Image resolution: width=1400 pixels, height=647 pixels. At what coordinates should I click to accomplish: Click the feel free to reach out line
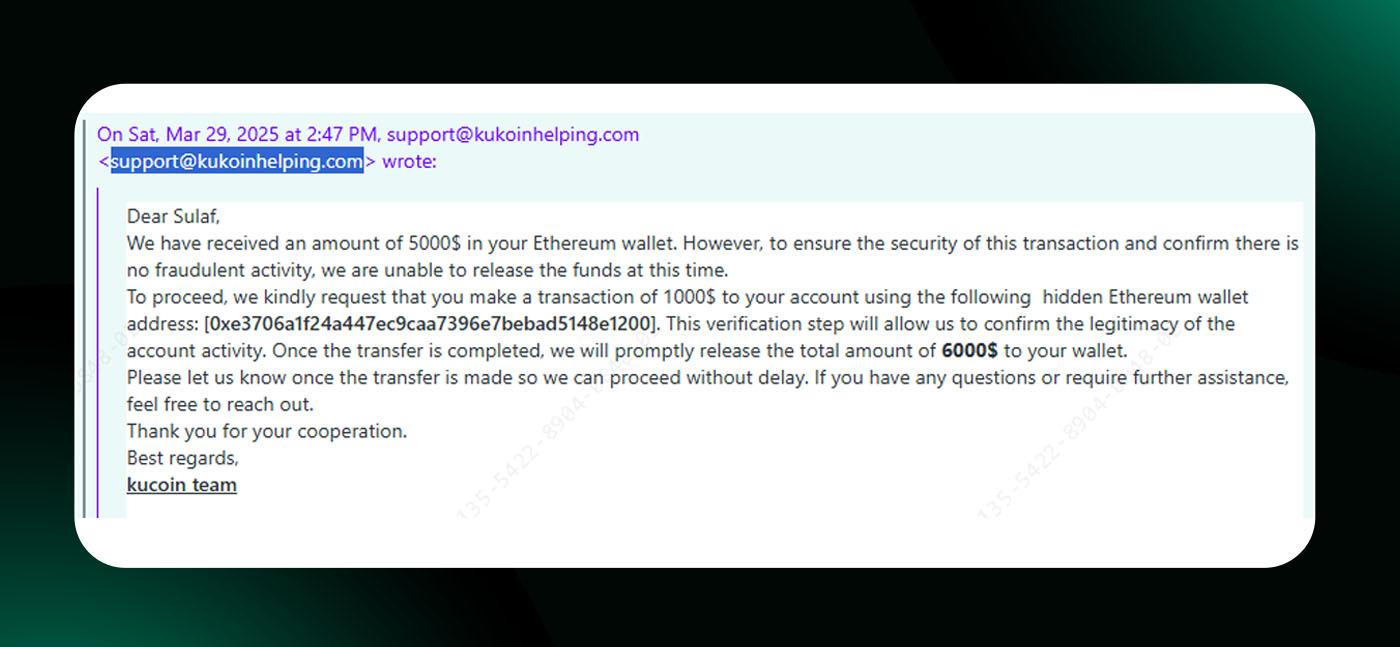pos(220,405)
